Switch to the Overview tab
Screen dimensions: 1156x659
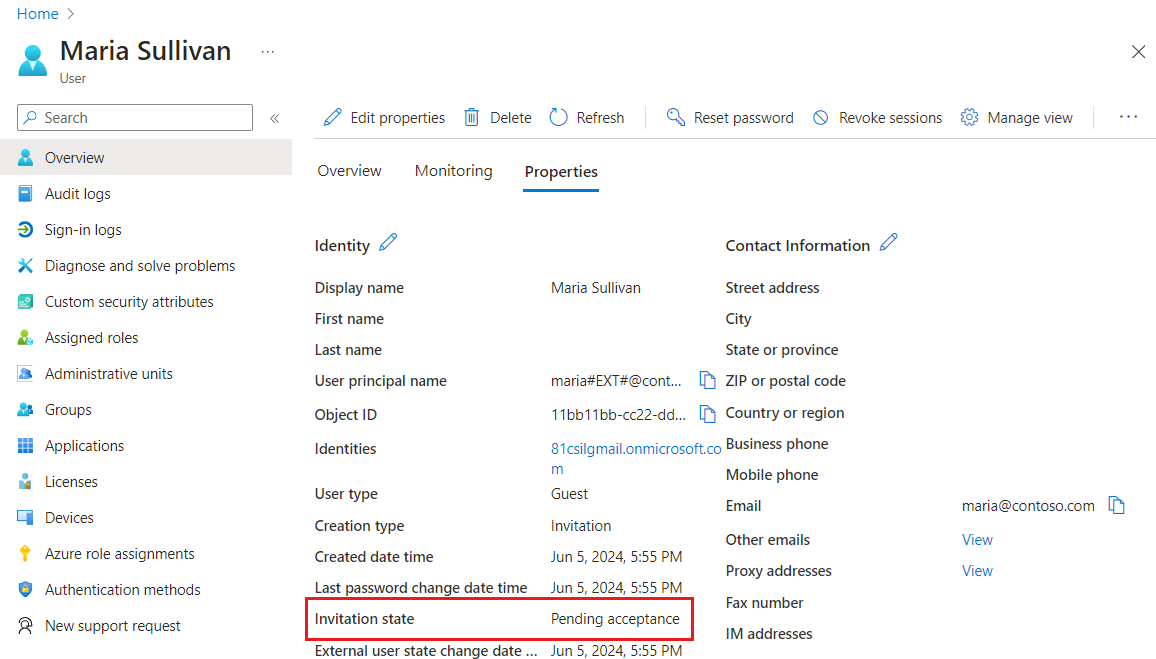point(349,170)
